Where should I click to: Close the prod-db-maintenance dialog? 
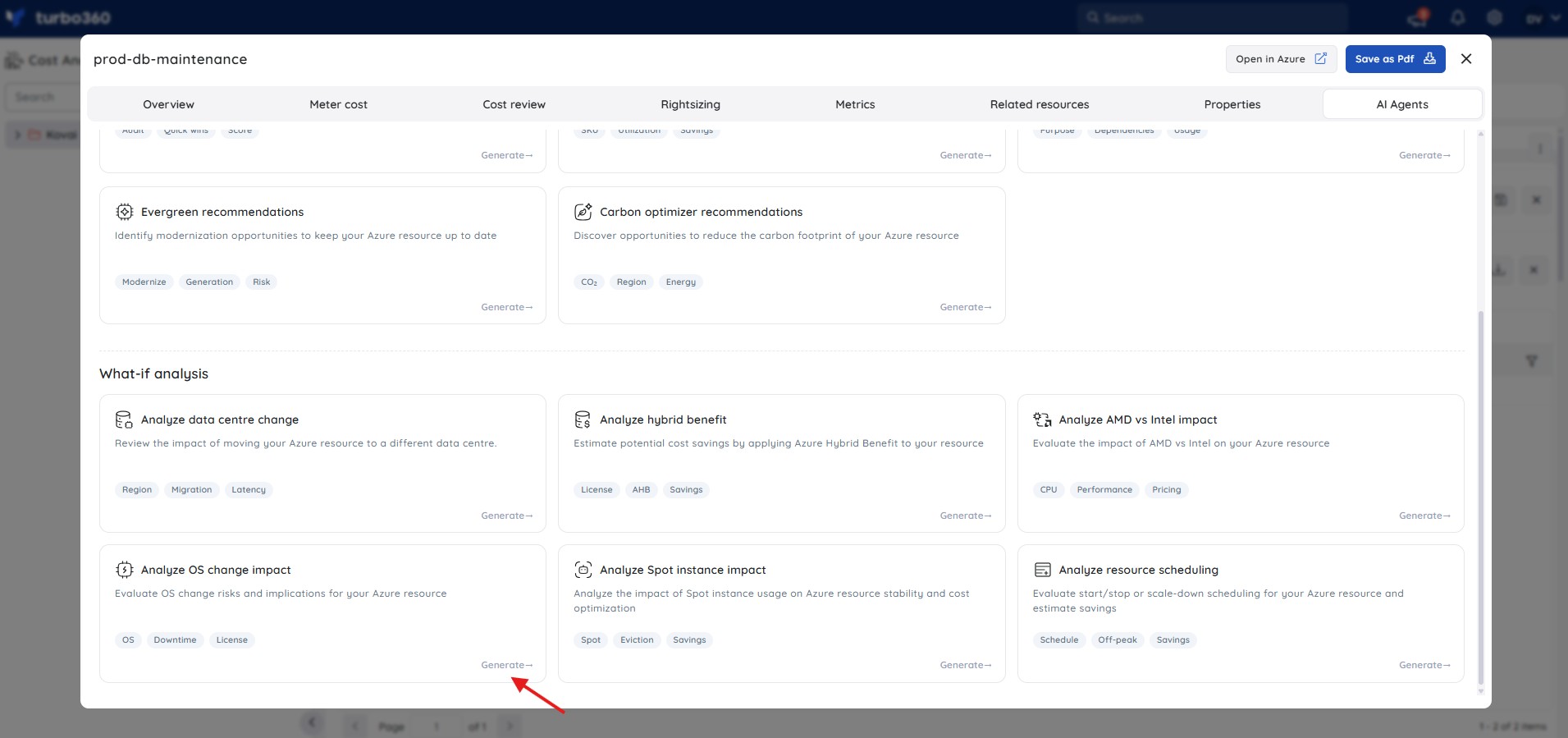[1466, 59]
